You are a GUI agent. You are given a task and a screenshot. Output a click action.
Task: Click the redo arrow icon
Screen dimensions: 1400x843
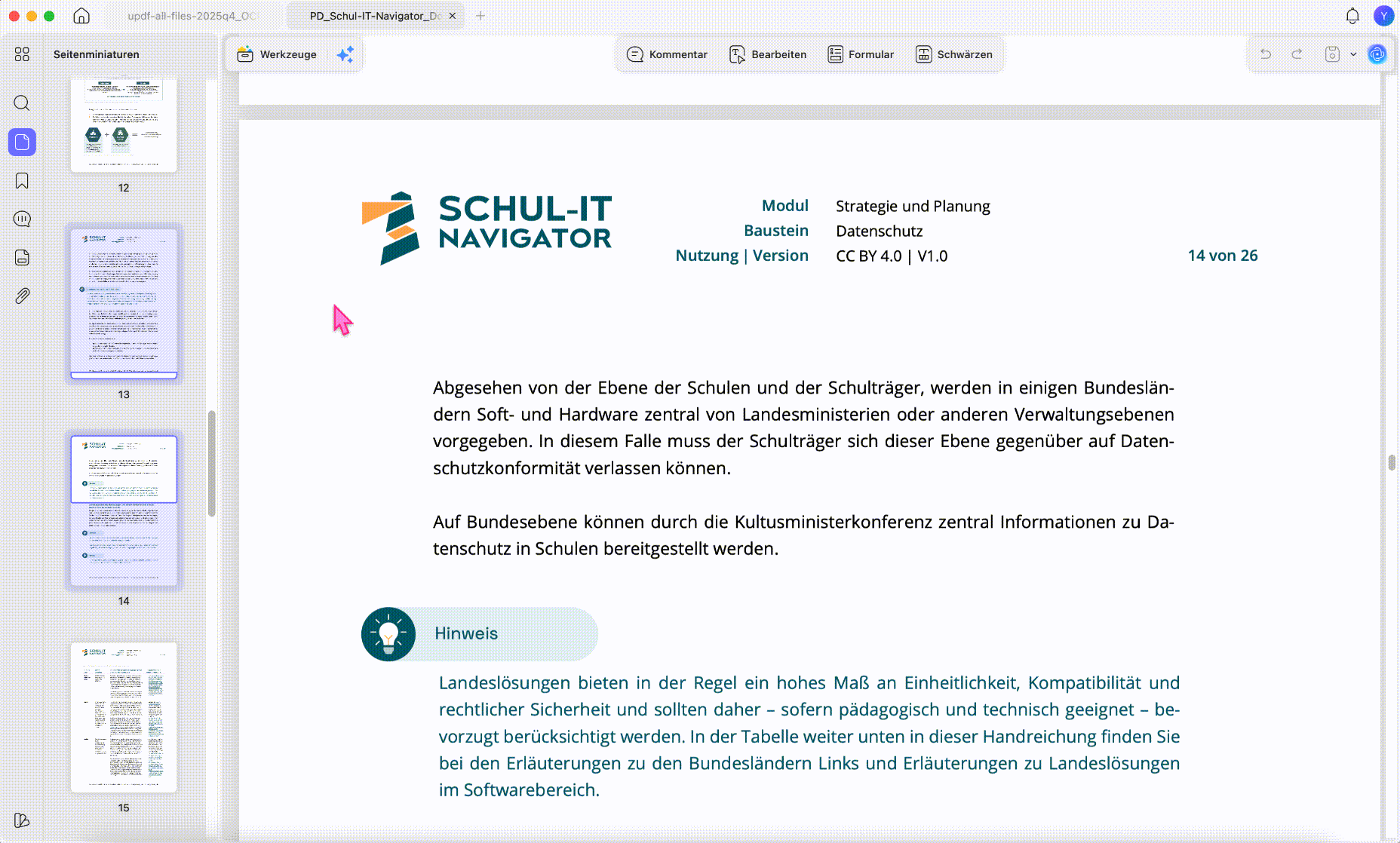pyautogui.click(x=1297, y=54)
